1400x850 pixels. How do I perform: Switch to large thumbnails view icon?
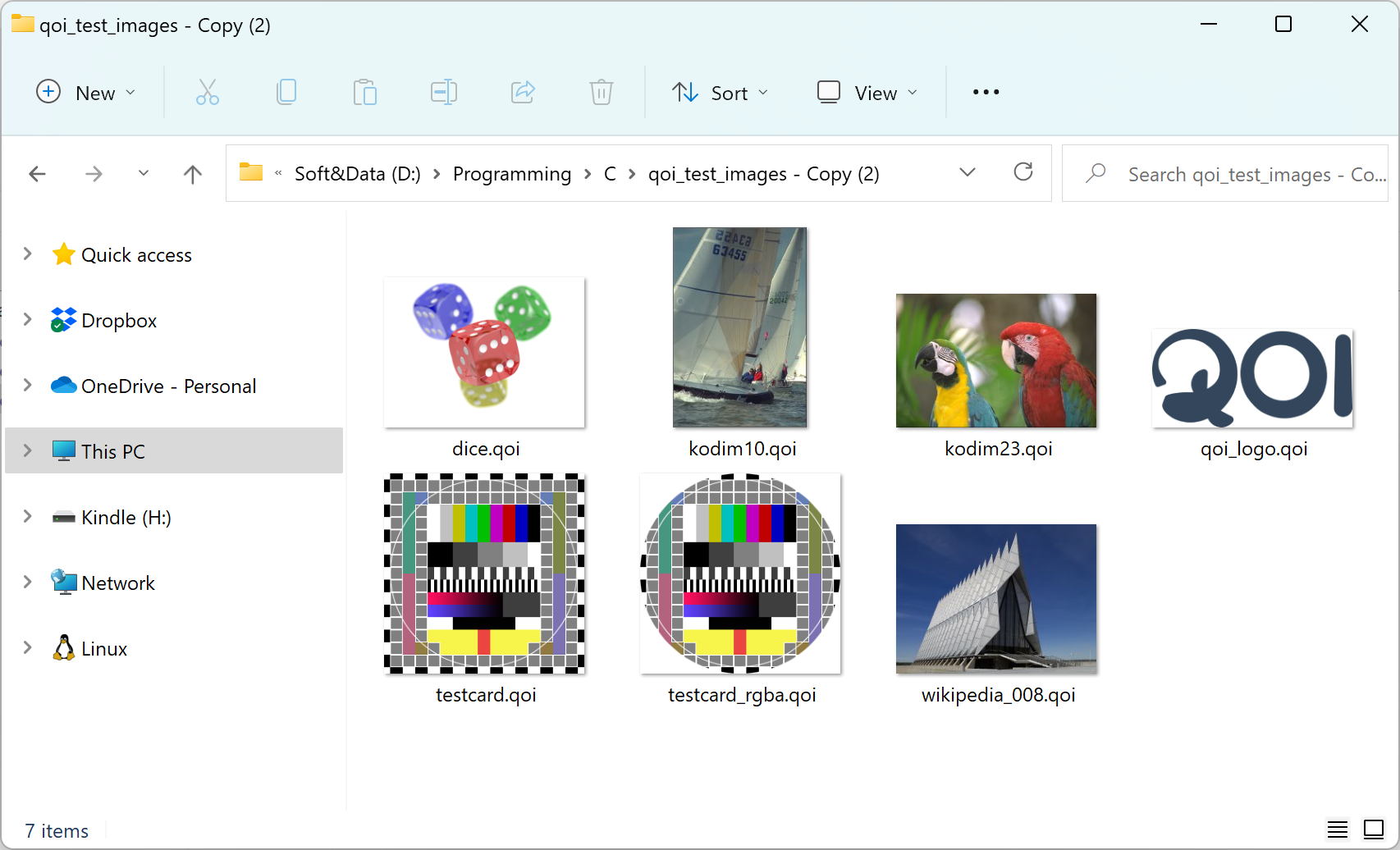[1374, 829]
